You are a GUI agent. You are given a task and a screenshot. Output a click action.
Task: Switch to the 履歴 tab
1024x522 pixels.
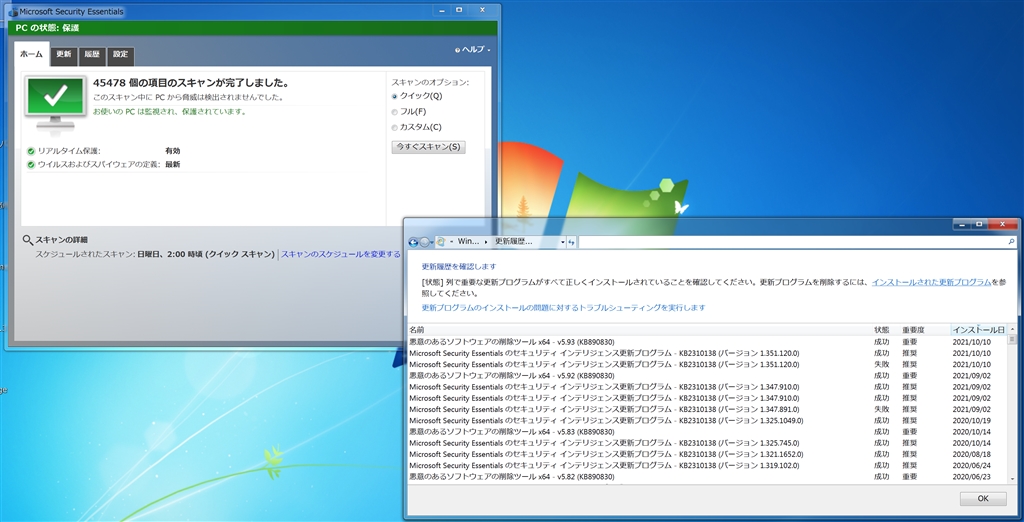(x=92, y=55)
